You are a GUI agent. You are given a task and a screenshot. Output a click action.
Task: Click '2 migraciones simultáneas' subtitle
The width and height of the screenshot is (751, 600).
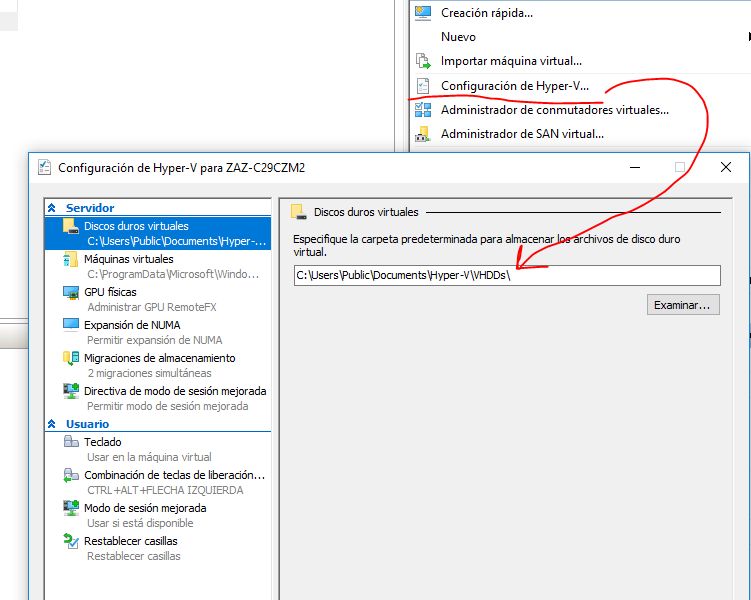pyautogui.click(x=149, y=373)
